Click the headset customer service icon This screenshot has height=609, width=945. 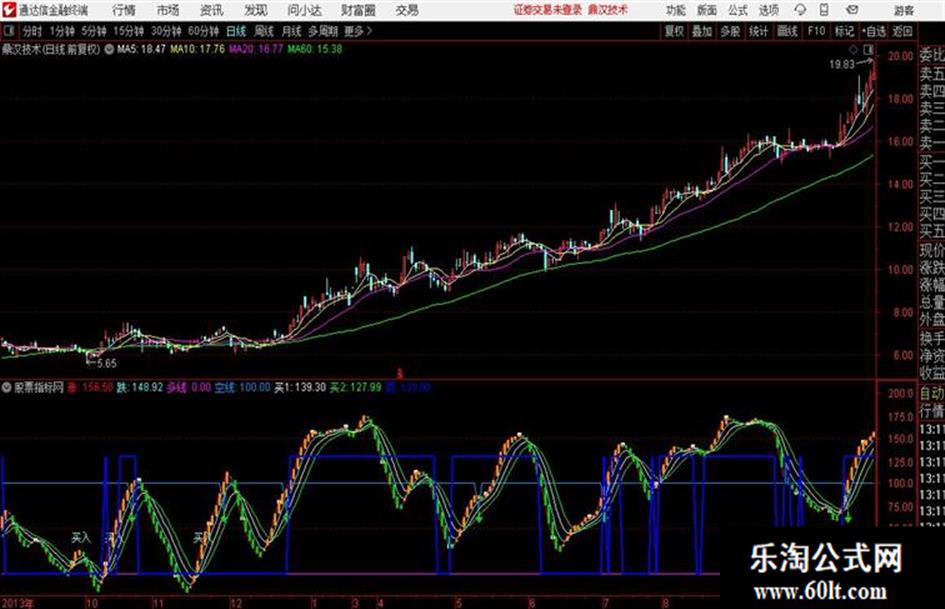pos(800,10)
